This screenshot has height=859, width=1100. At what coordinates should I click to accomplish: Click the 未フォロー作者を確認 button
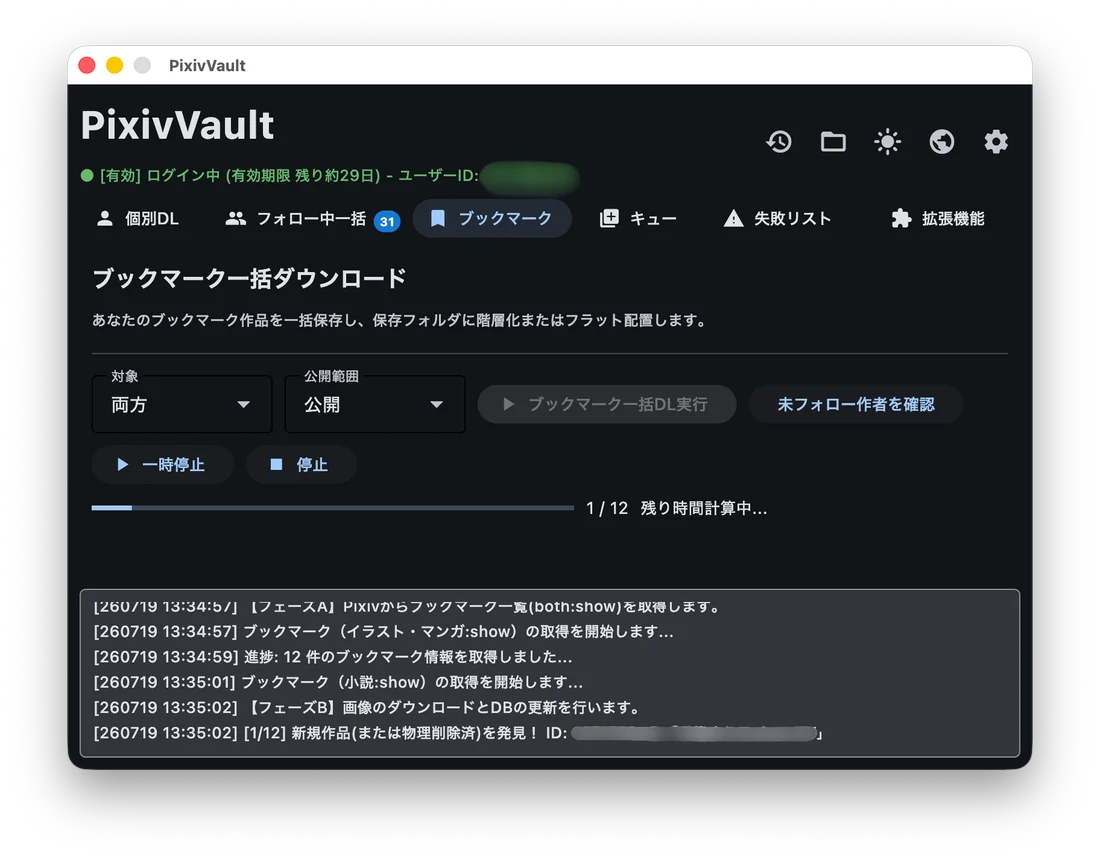click(x=856, y=404)
